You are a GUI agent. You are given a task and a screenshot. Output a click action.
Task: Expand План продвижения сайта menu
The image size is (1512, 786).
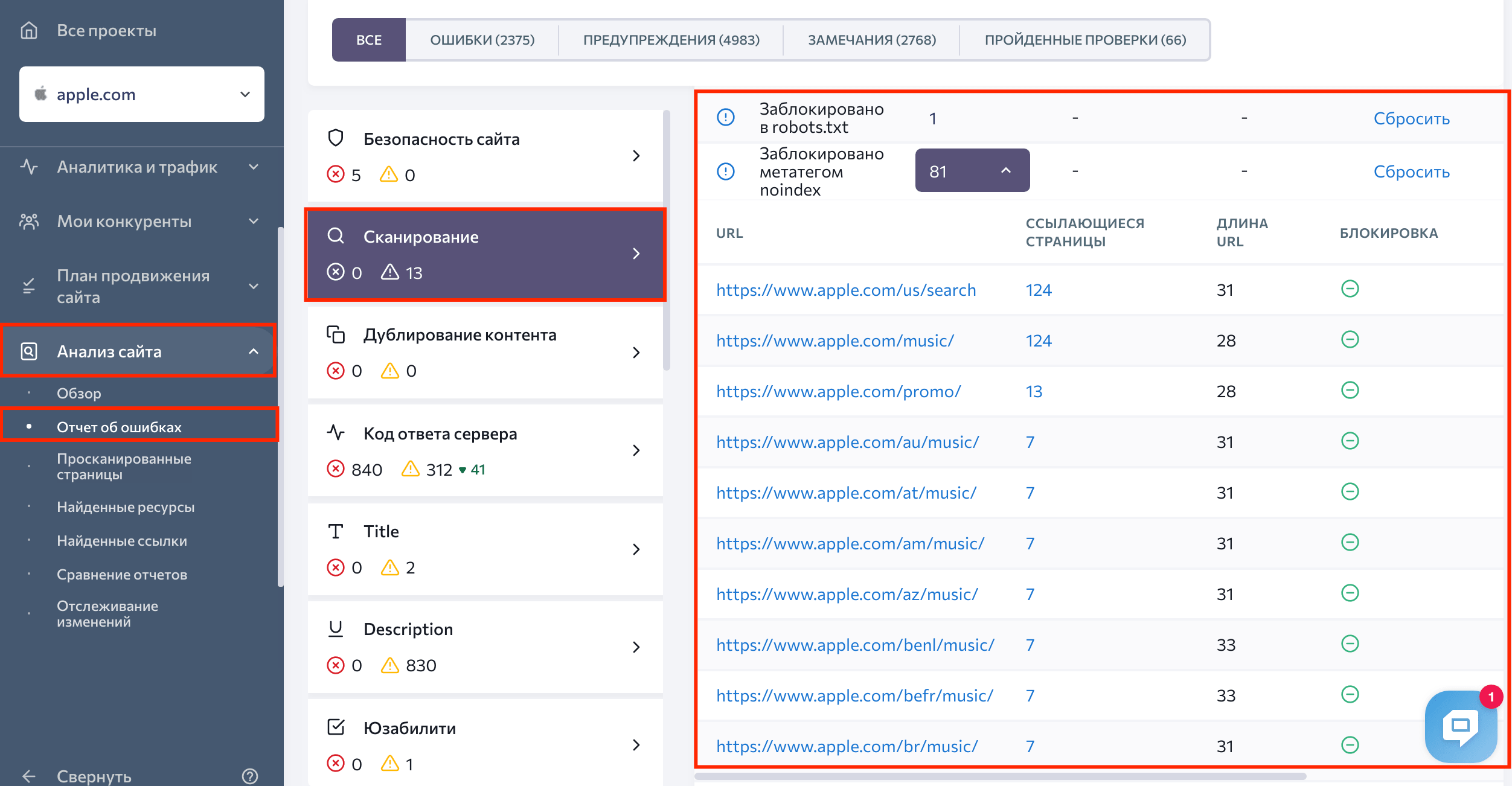point(254,286)
